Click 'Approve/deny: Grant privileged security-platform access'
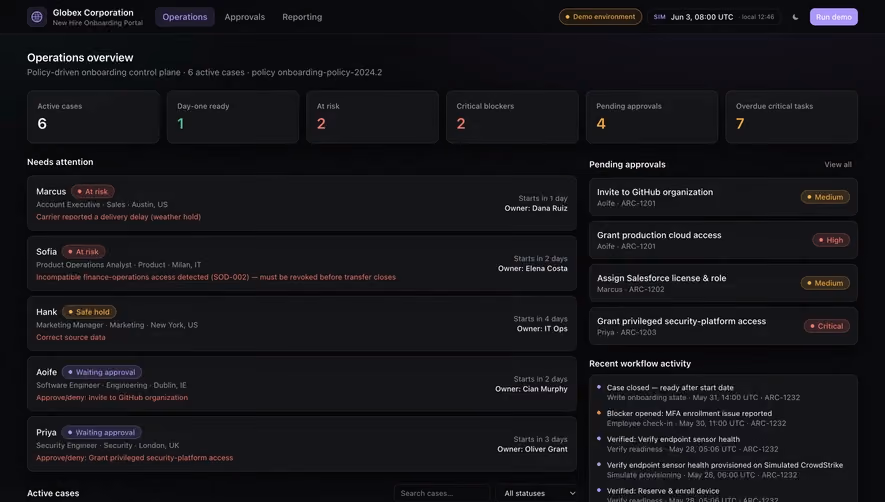This screenshot has height=502, width=885. pos(134,458)
